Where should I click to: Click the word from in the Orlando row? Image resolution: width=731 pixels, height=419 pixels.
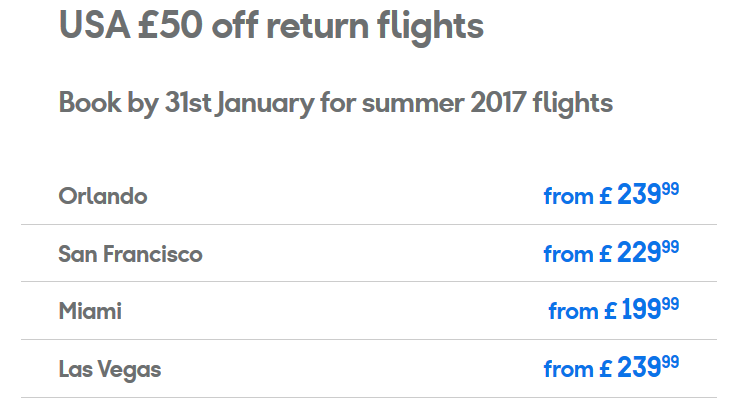point(568,196)
